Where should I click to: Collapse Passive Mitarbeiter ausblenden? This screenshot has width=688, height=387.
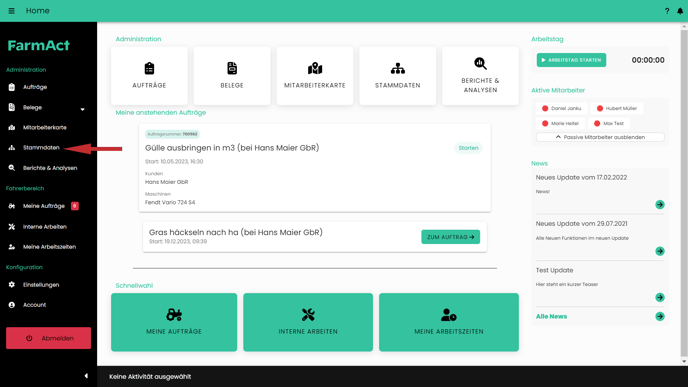coord(600,137)
